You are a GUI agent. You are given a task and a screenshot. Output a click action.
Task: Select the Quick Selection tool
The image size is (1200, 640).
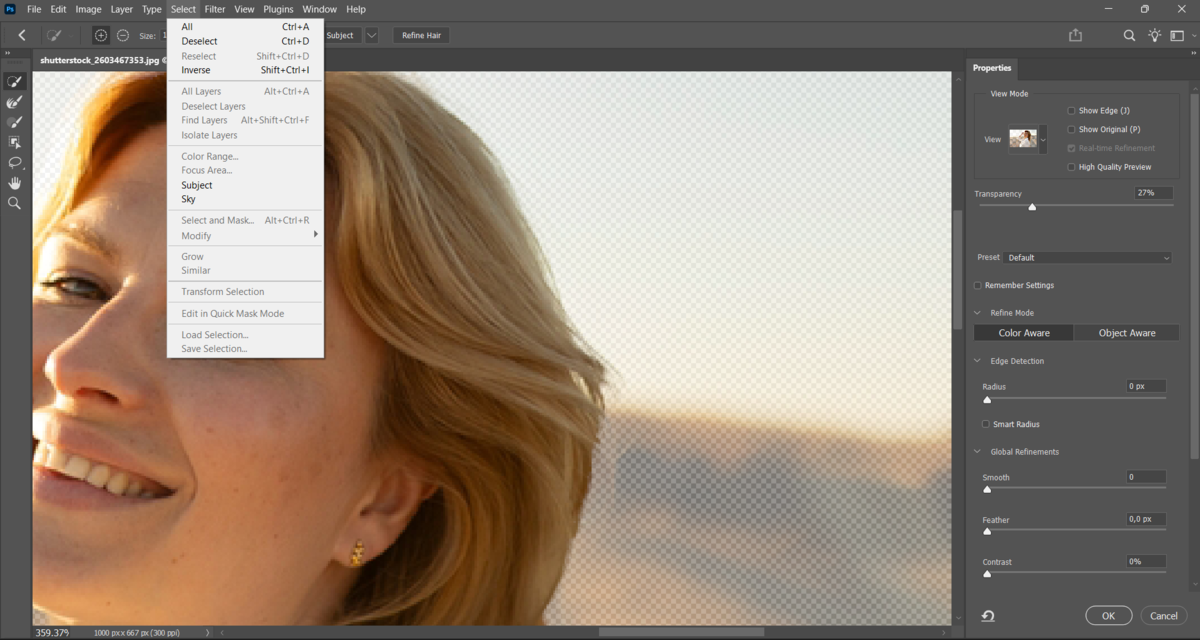pos(15,82)
